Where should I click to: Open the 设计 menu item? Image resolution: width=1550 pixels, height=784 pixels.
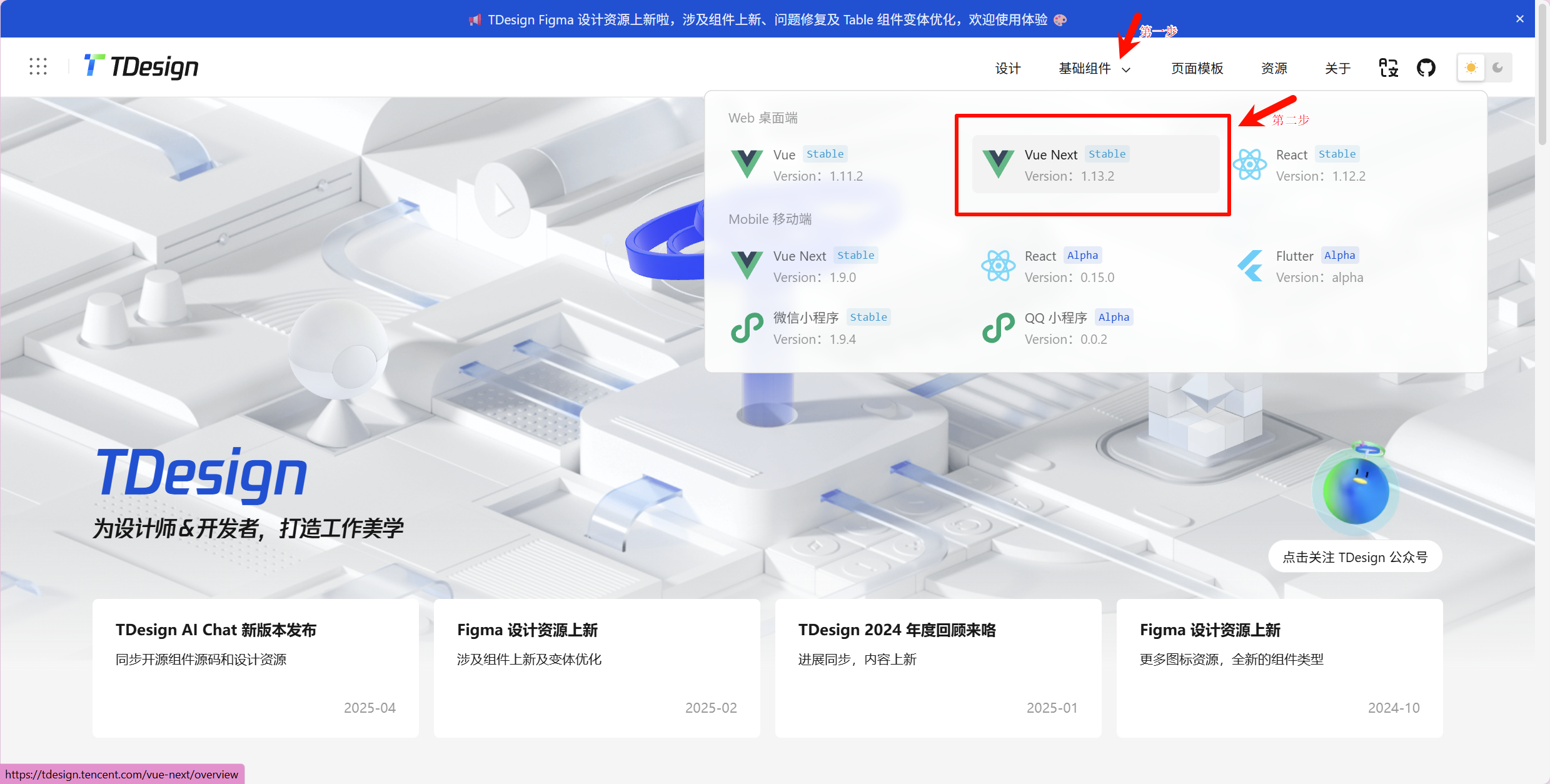click(1007, 68)
